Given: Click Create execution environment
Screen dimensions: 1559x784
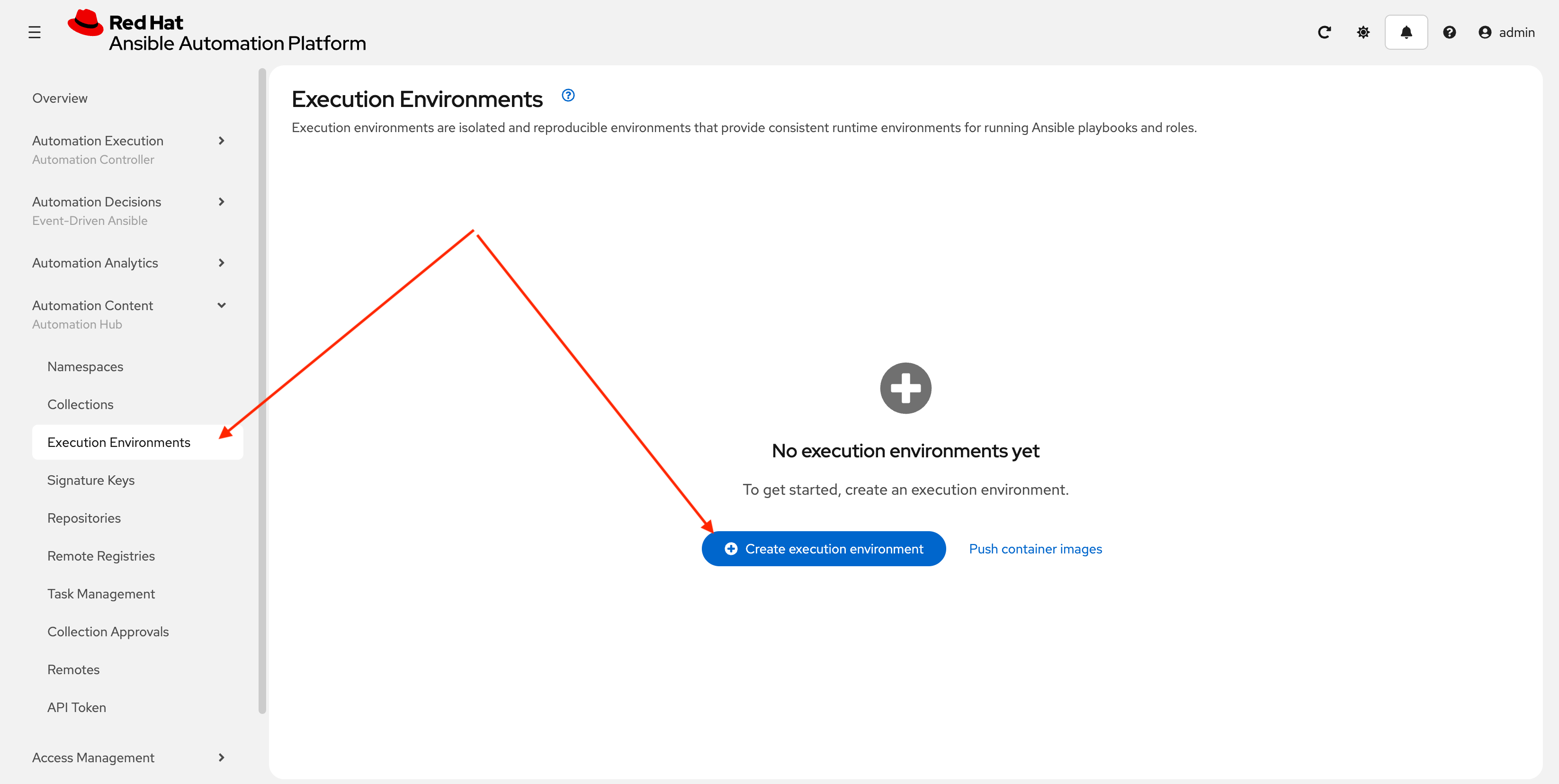Looking at the screenshot, I should [823, 549].
